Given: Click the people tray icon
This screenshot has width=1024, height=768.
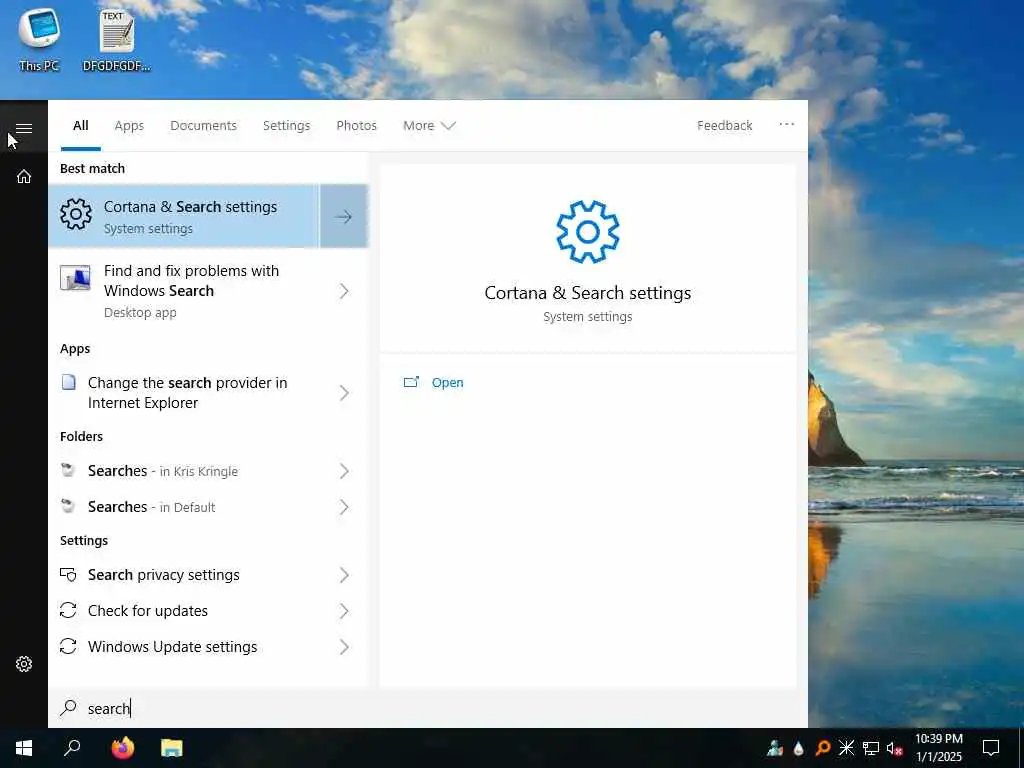Looking at the screenshot, I should 775,748.
